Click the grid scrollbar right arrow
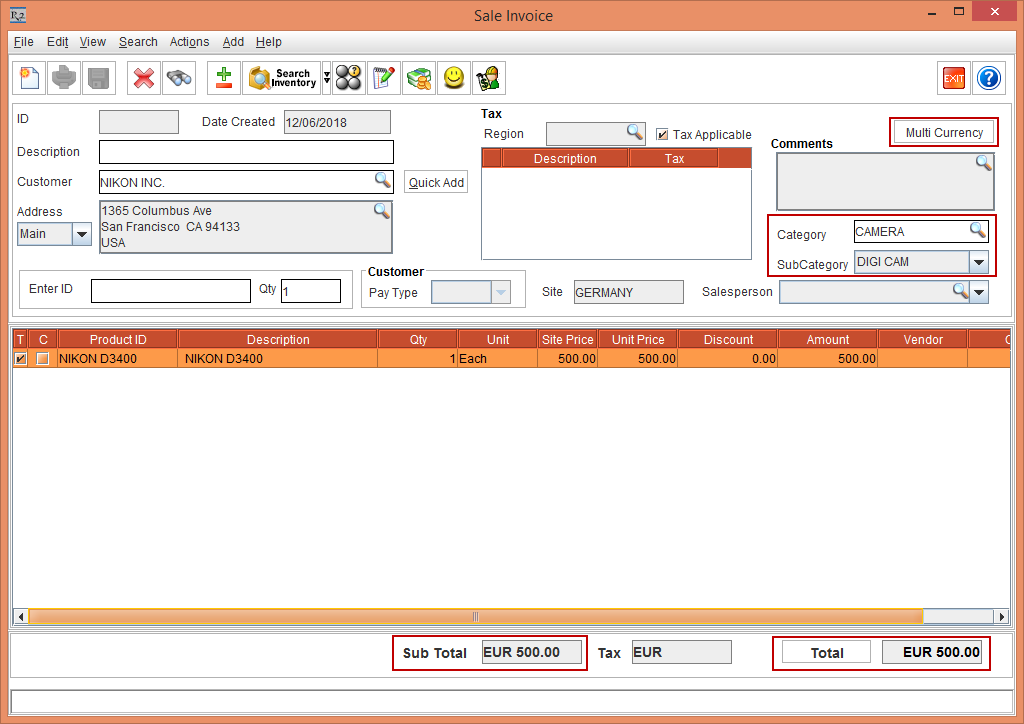 click(1001, 616)
